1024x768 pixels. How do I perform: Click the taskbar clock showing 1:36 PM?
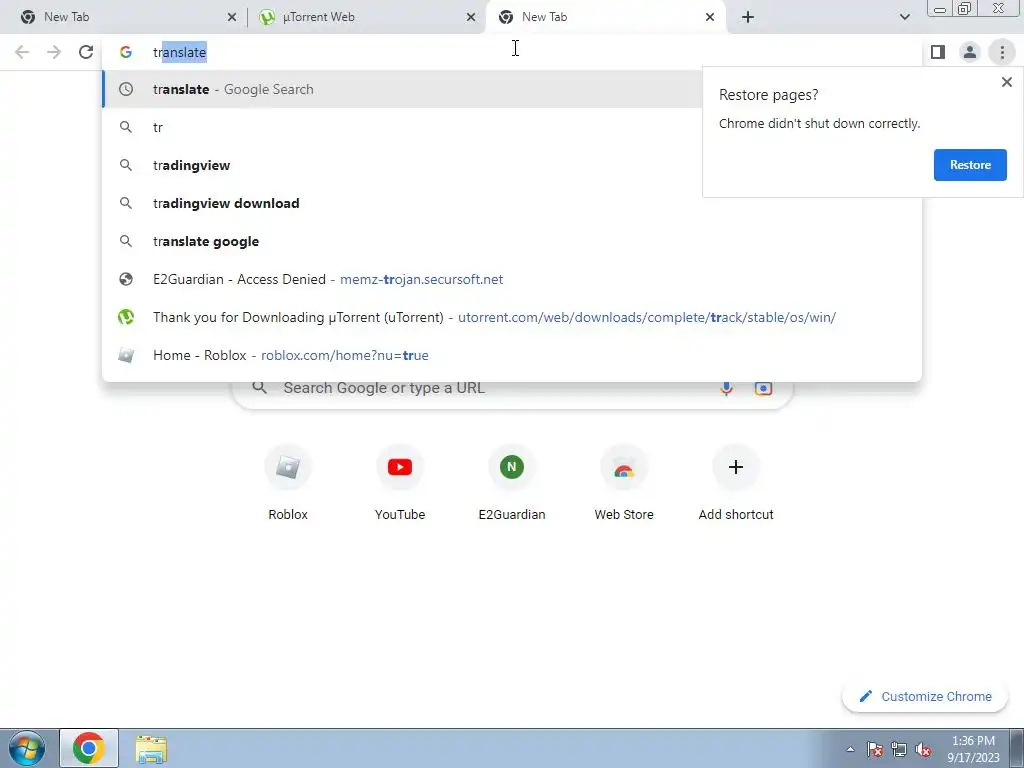point(973,749)
